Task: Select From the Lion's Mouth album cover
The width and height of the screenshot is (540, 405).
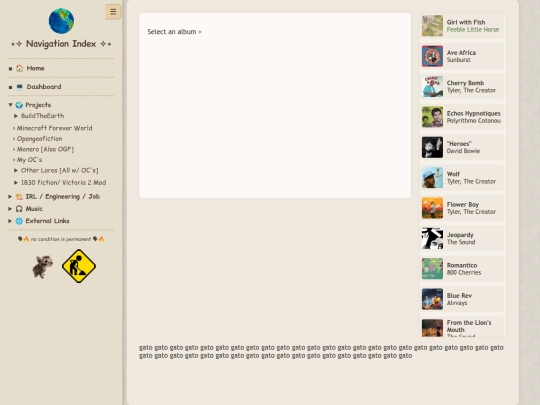Action: point(433,328)
